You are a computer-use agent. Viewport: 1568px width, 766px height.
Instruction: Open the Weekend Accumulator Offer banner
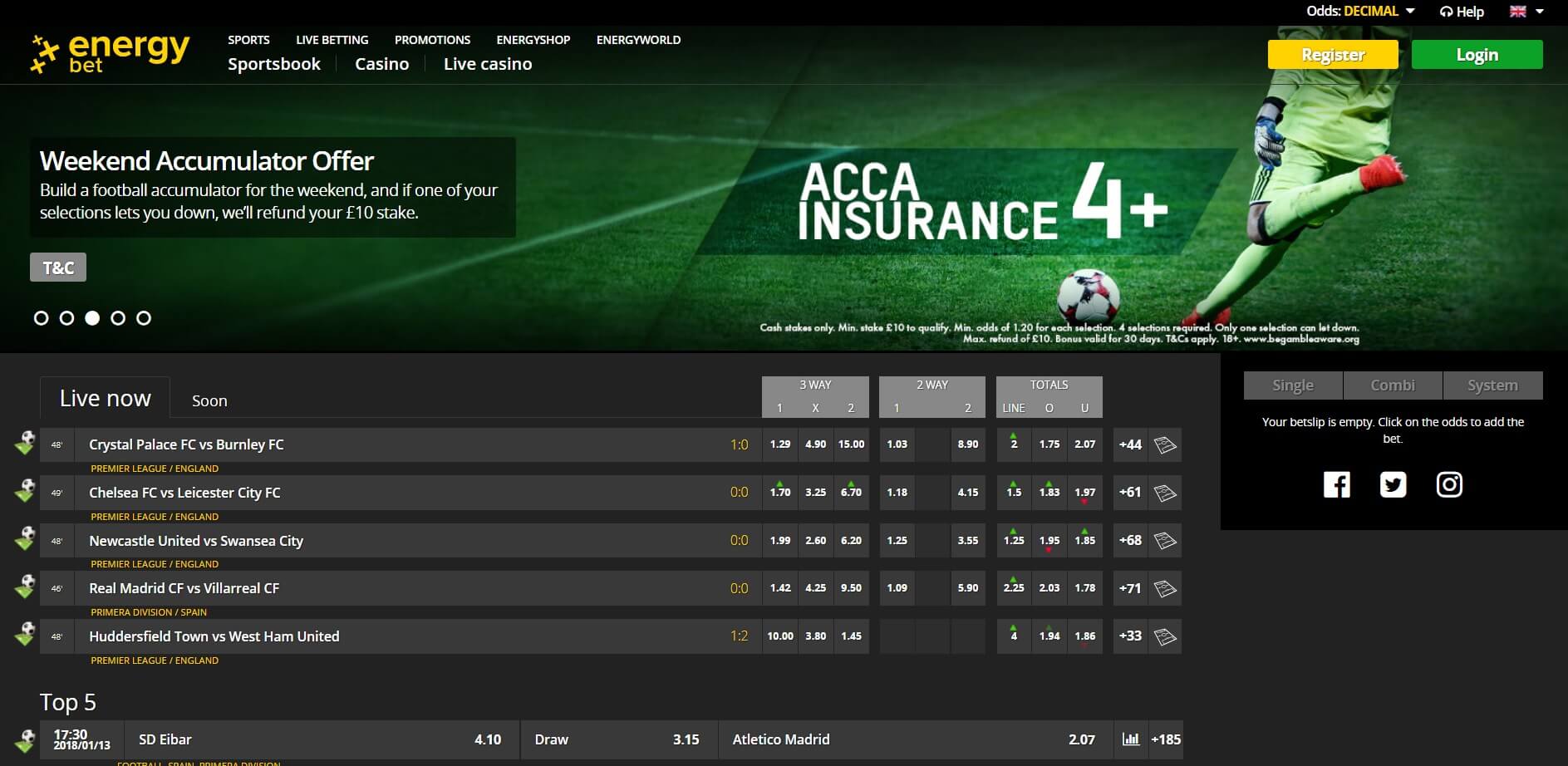click(273, 187)
